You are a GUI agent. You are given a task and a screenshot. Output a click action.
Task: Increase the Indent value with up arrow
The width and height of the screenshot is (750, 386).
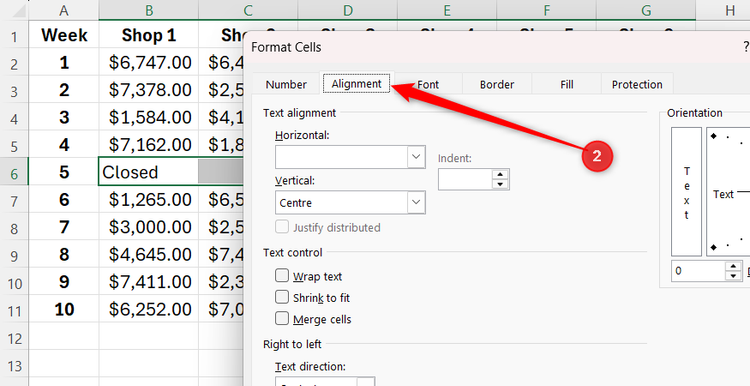[x=500, y=175]
